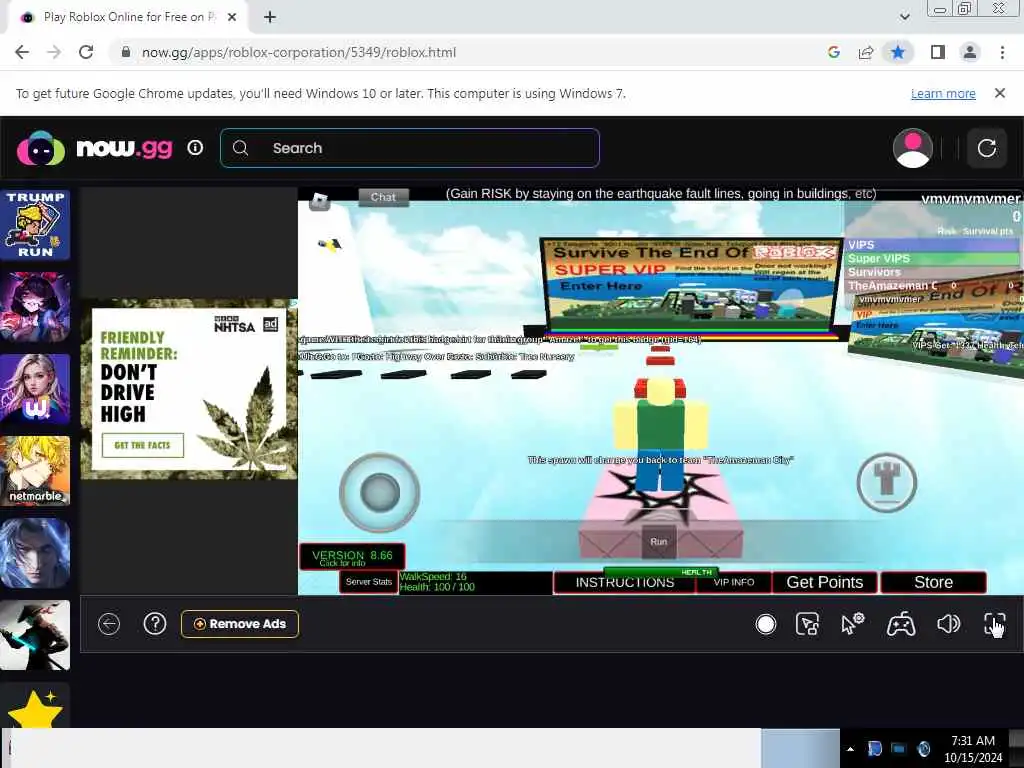Click the Learn more link
Viewport: 1024px width, 768px height.
click(x=943, y=93)
